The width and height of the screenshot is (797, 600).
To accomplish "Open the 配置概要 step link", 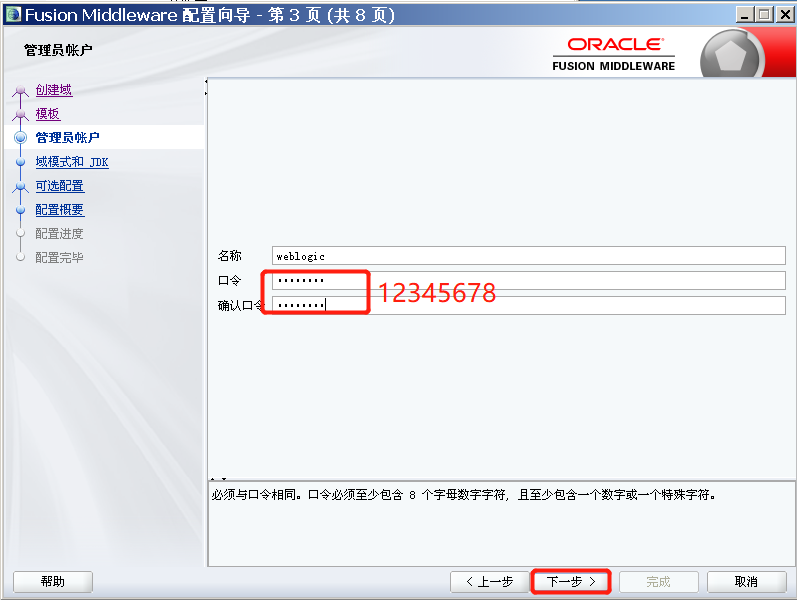I will click(60, 209).
